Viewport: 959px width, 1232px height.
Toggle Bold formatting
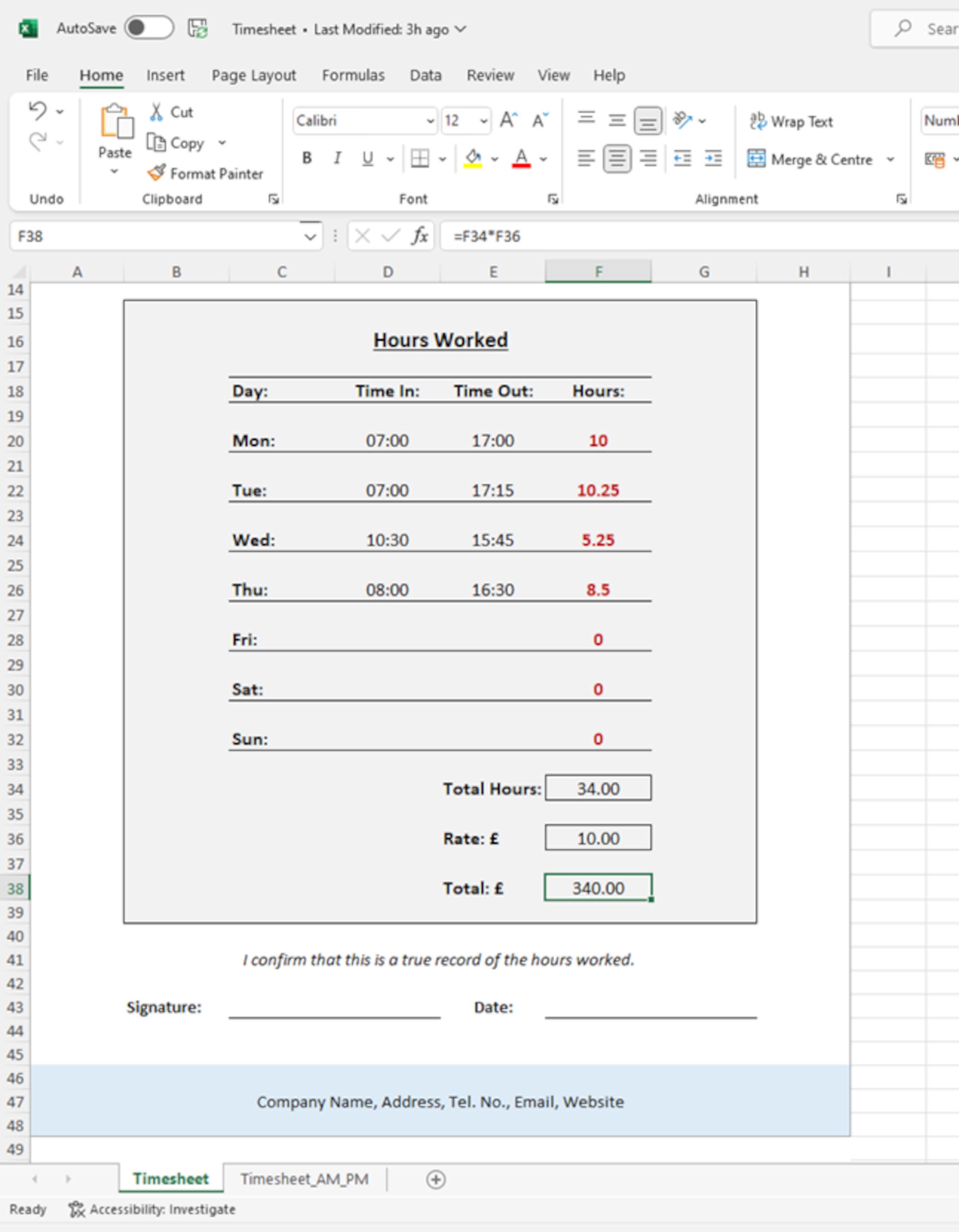point(307,158)
